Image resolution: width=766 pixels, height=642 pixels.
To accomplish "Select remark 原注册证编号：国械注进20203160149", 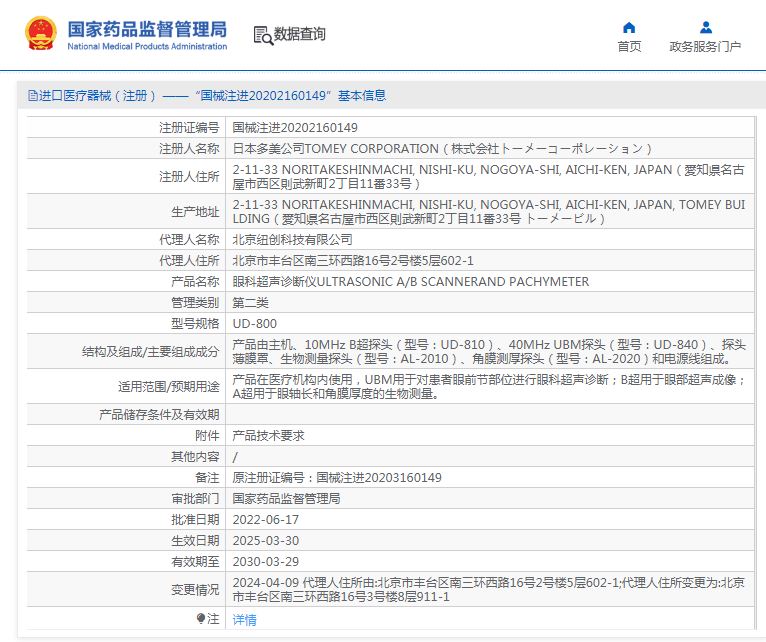I will tap(337, 477).
